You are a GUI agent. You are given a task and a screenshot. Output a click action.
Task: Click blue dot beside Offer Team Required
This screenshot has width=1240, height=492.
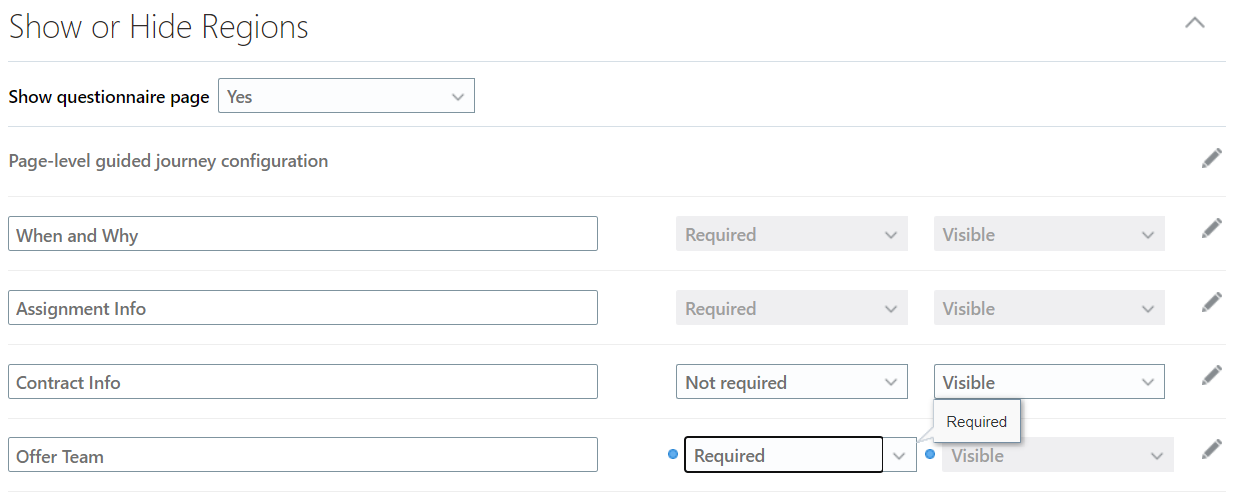[672, 455]
